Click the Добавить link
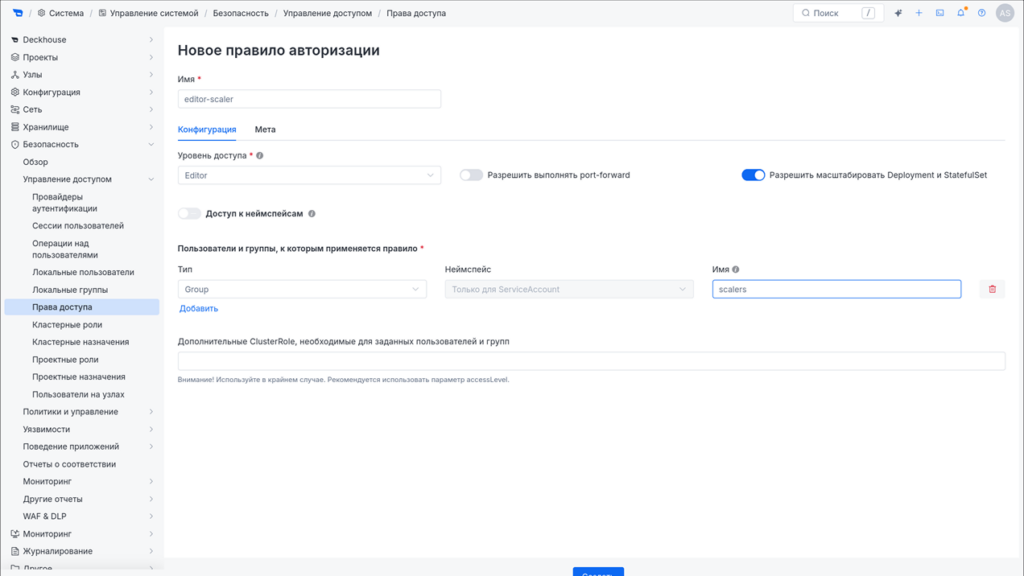Viewport: 1024px width, 576px height. (x=199, y=308)
